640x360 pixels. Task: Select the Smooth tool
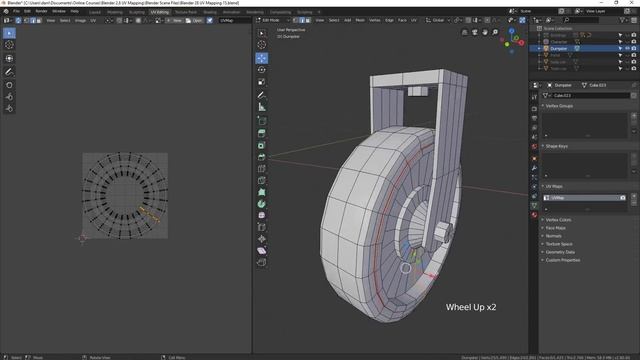[262, 215]
